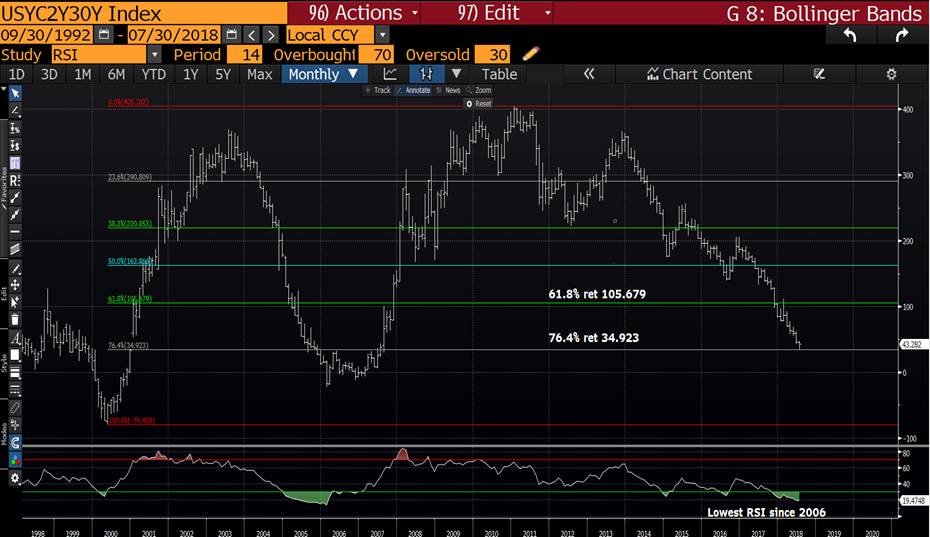Click the trash delete annotation icon

click(15, 320)
